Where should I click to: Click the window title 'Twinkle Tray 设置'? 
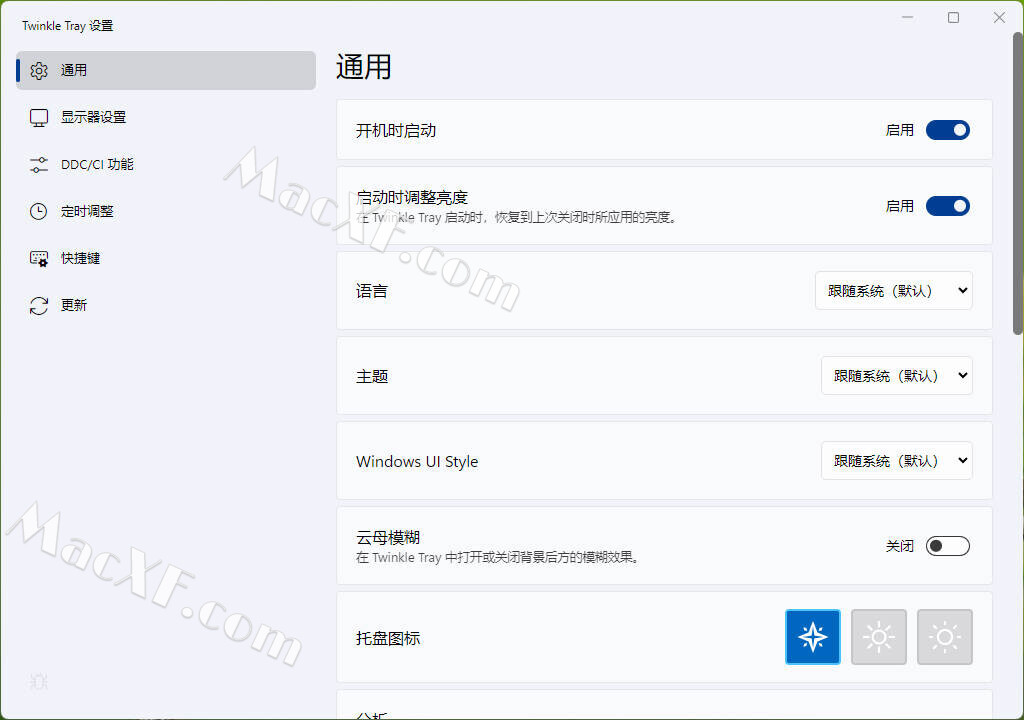click(x=68, y=25)
